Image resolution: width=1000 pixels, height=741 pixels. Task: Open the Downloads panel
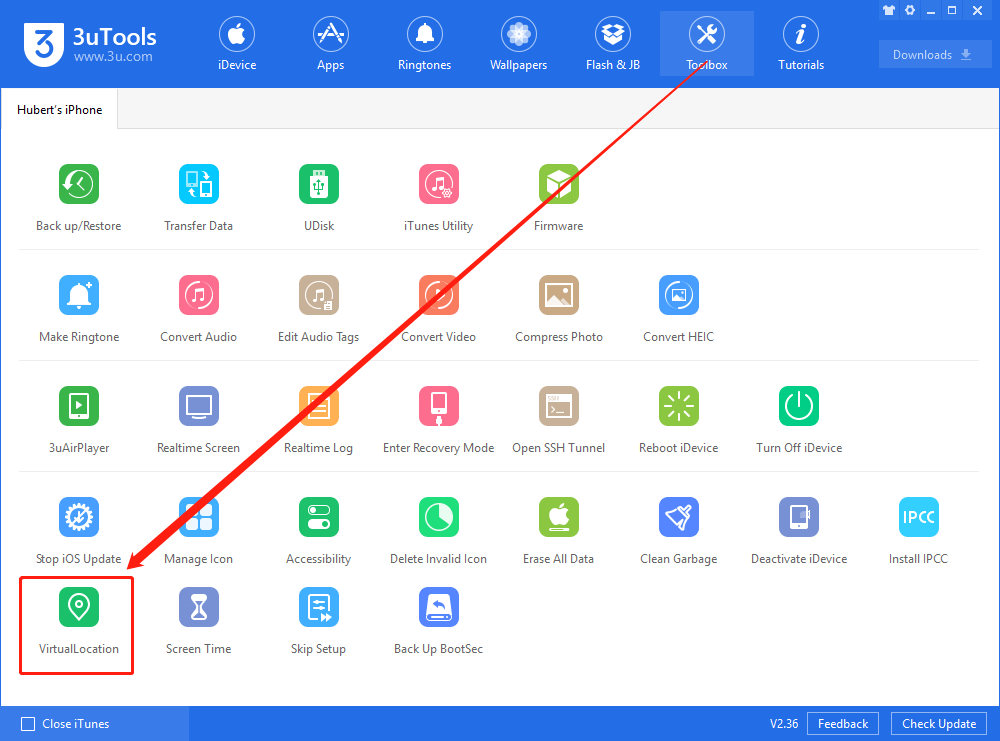pyautogui.click(x=934, y=54)
